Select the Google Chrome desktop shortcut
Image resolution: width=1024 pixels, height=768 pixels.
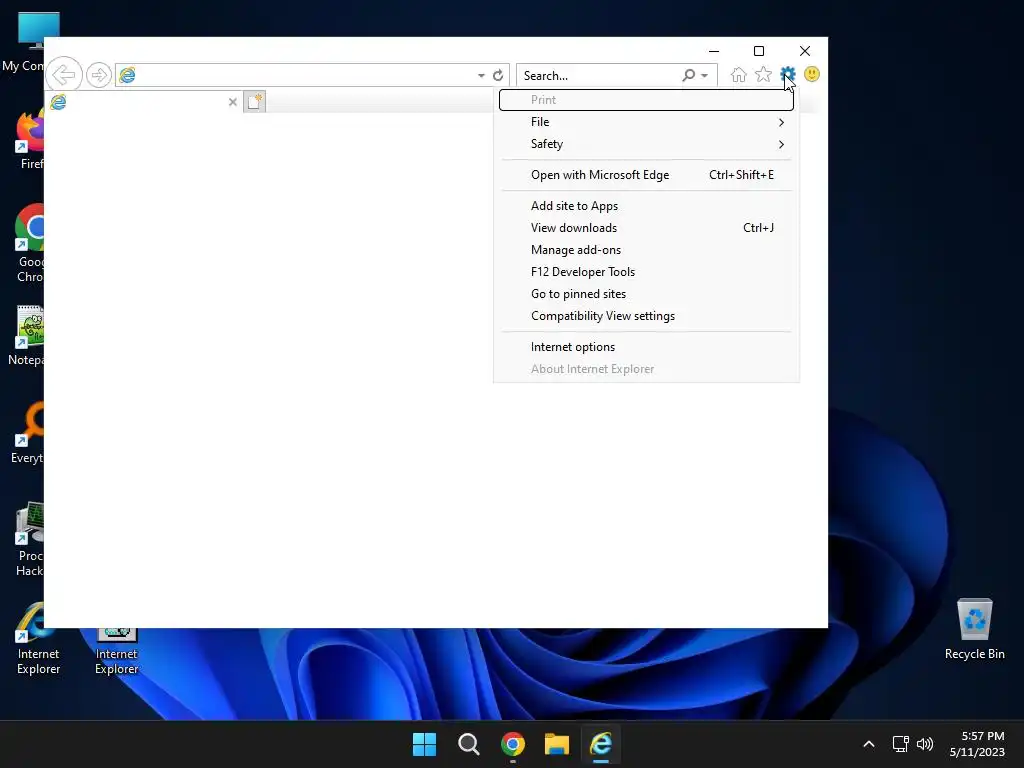(29, 244)
